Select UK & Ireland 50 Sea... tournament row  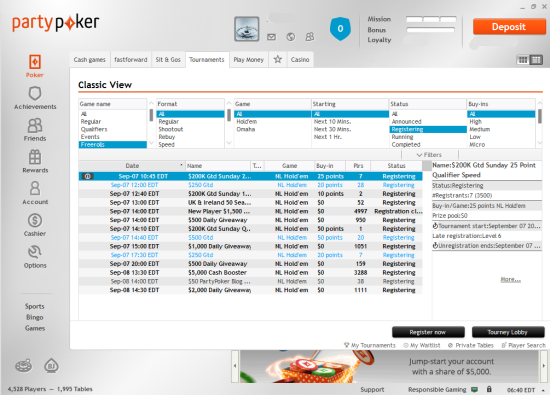250,202
